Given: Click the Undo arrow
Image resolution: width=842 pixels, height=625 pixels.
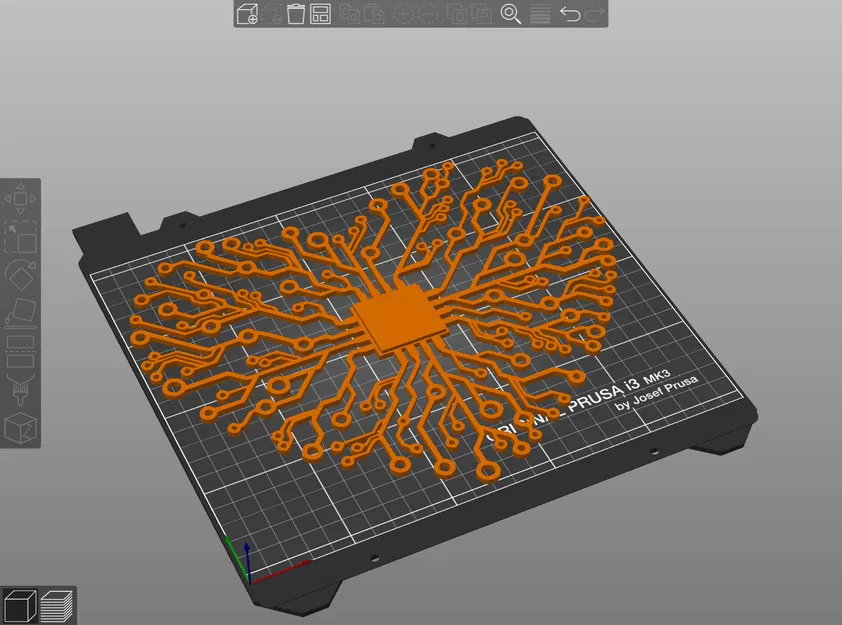Looking at the screenshot, I should pyautogui.click(x=570, y=13).
